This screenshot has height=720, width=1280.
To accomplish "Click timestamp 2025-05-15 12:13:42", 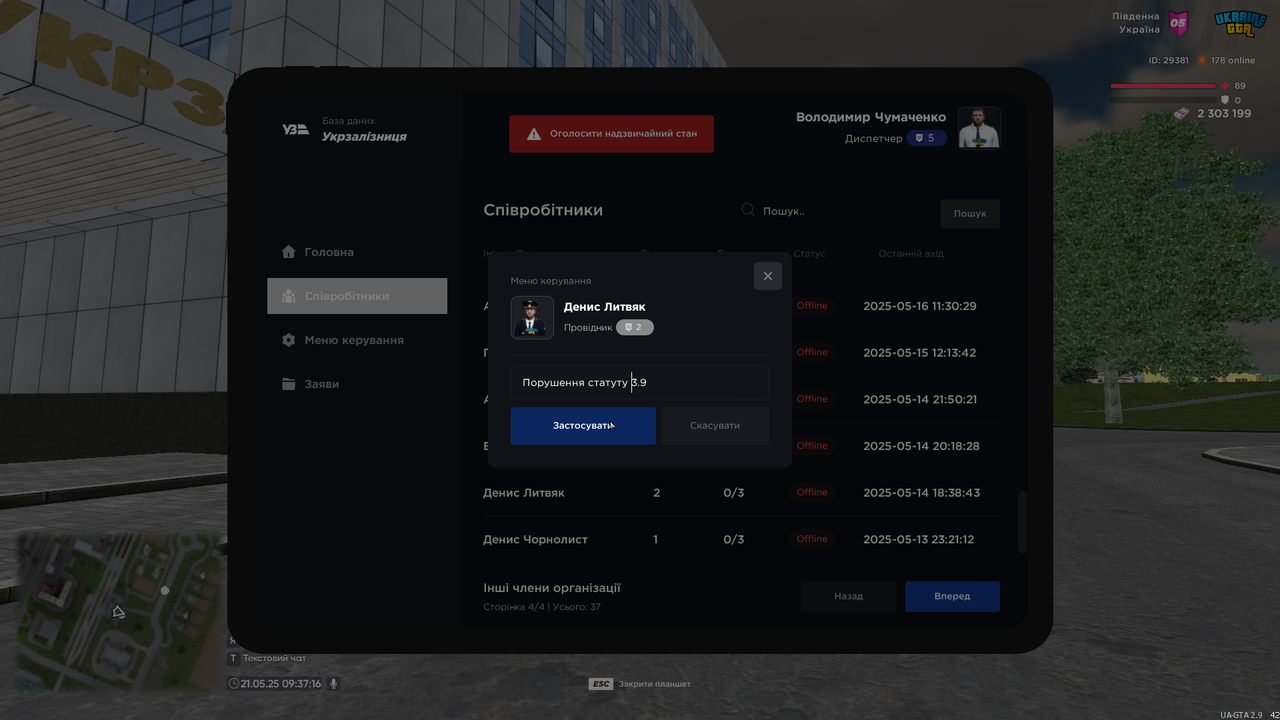I will click(x=920, y=352).
